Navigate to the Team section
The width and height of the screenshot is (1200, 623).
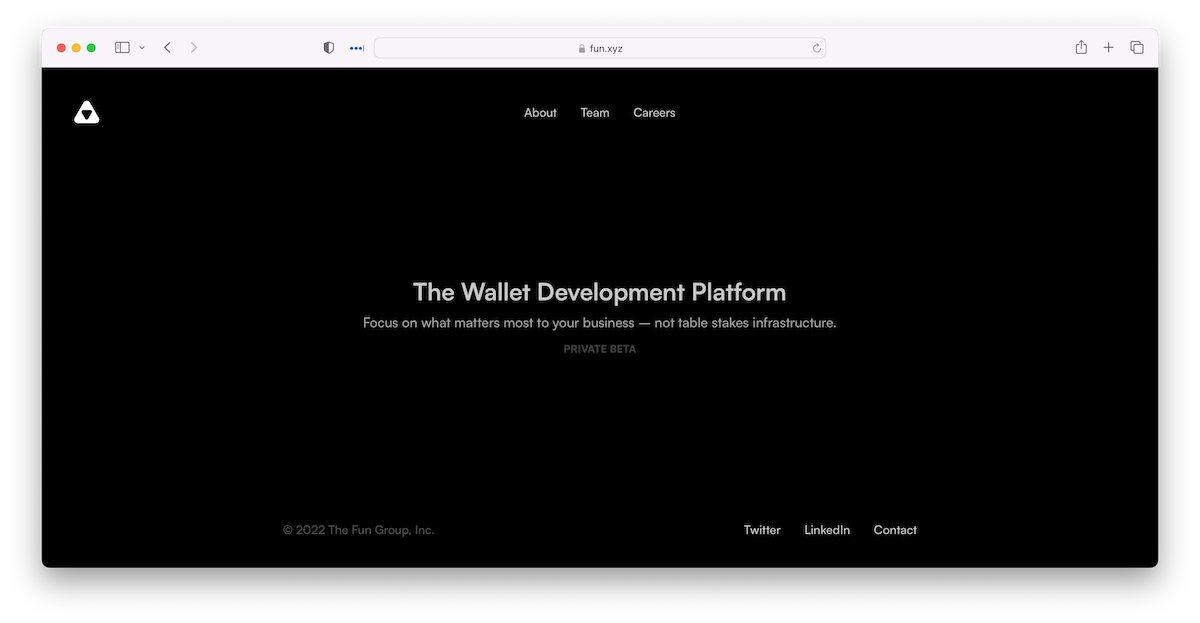tap(595, 113)
